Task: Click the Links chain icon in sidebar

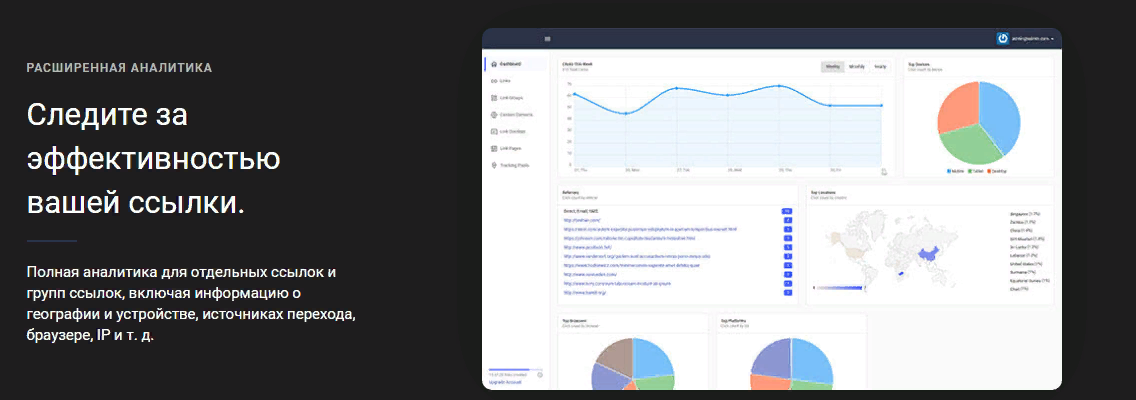Action: coord(494,81)
